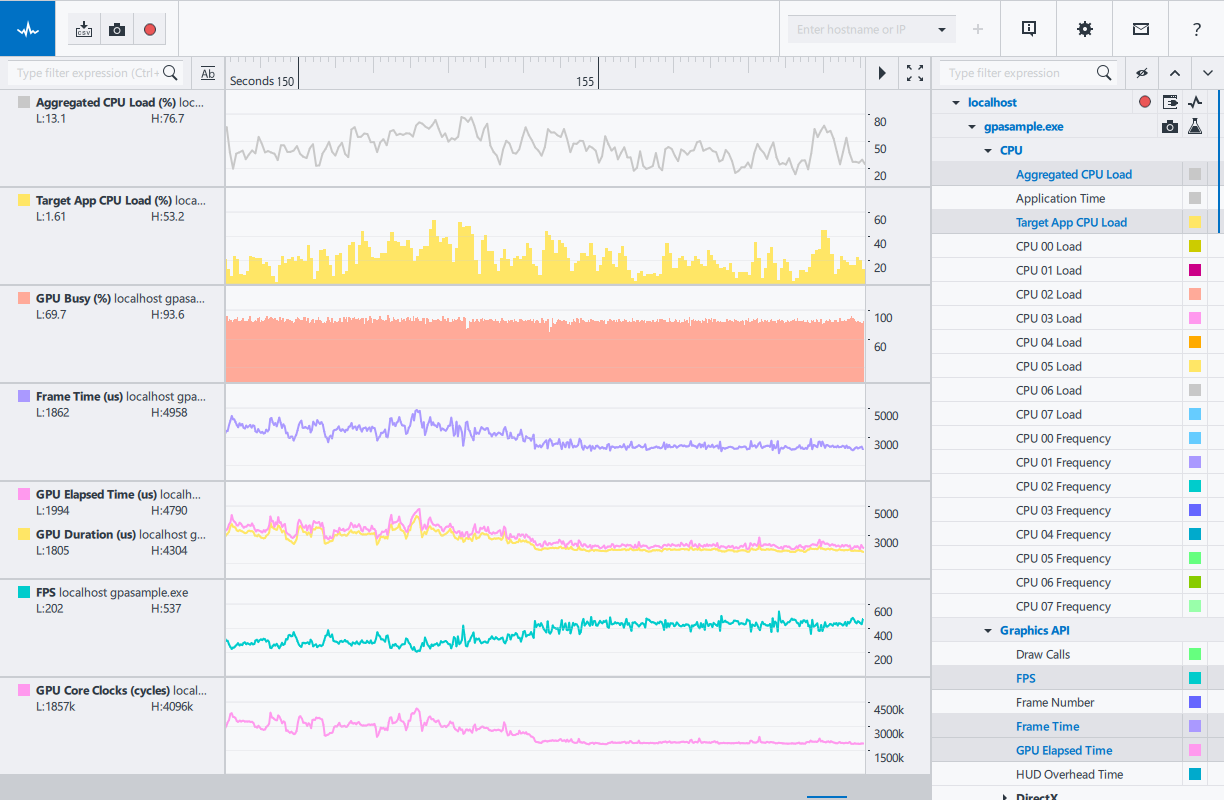Click the pause playback triangle above the charts
The height and width of the screenshot is (800, 1224).
[x=882, y=73]
